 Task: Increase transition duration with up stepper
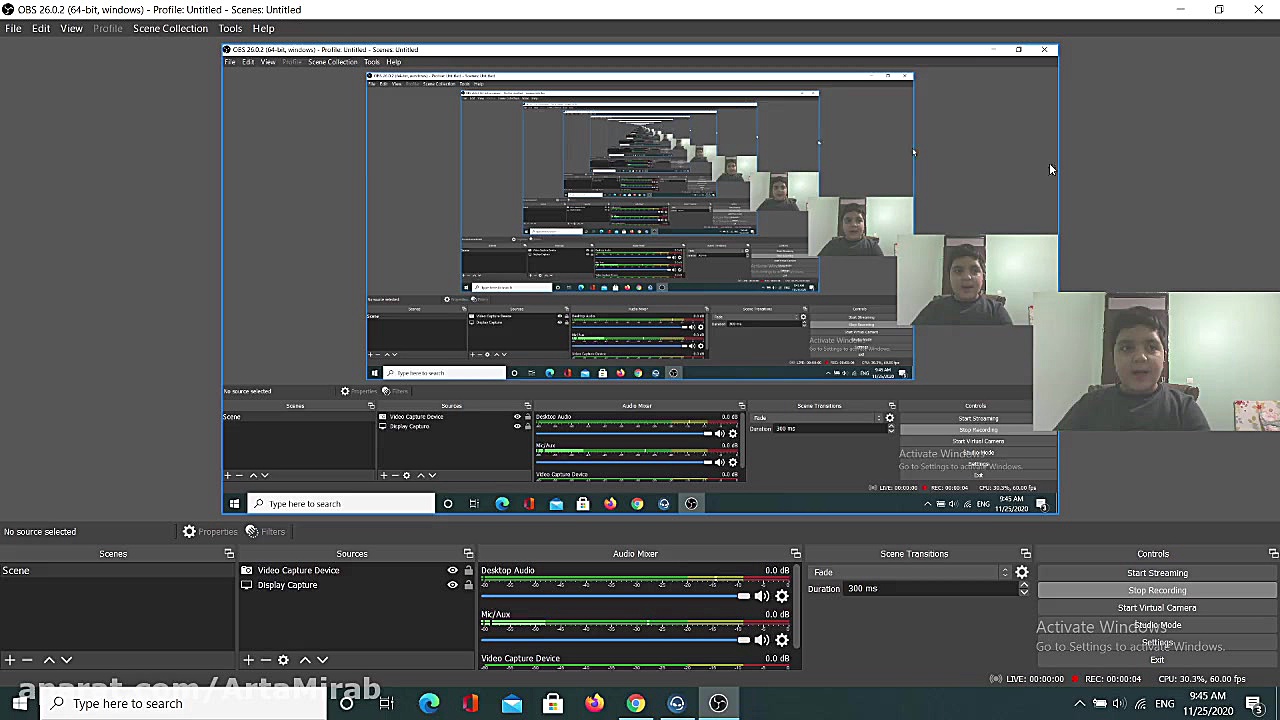(1024, 584)
